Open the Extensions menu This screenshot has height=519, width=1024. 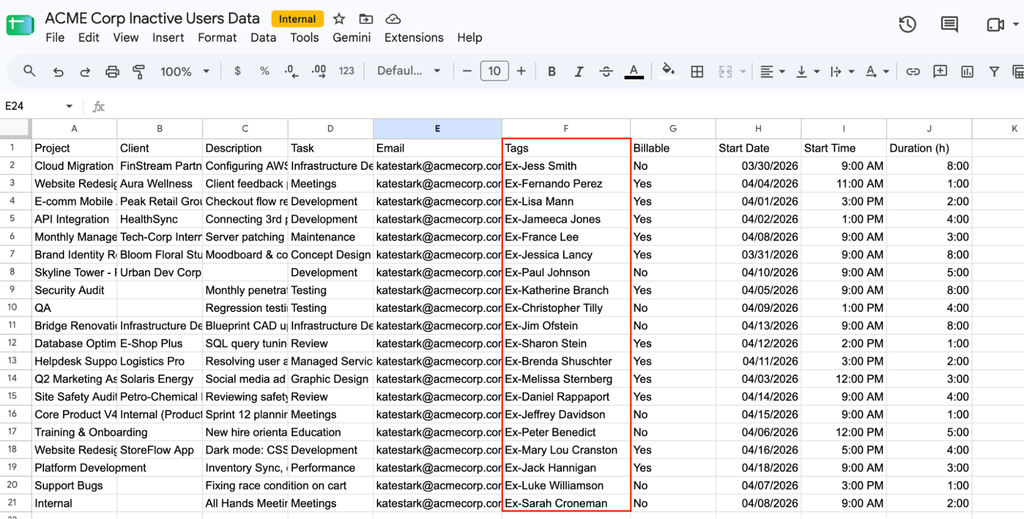[414, 38]
